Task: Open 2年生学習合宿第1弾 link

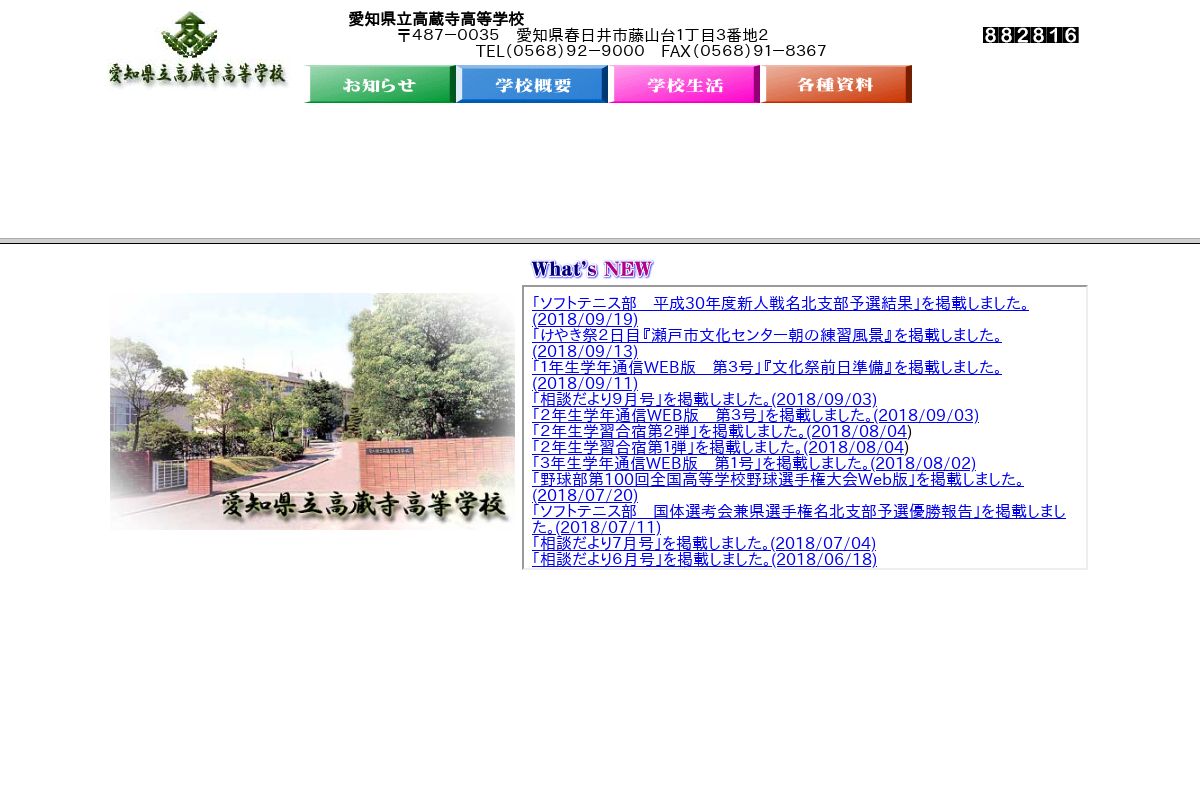Action: [720, 447]
